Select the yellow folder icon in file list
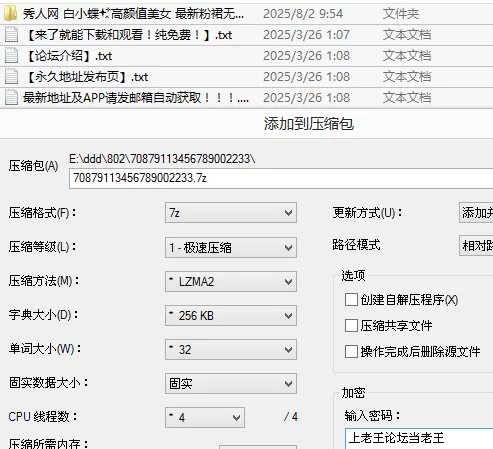Screen dimensions: 493x449 click(x=11, y=14)
